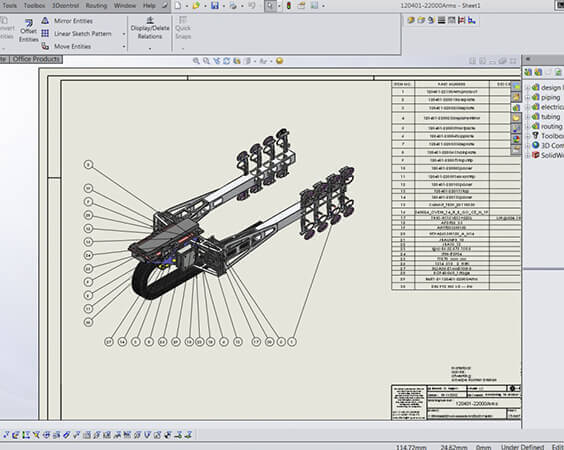Image resolution: width=564 pixels, height=450 pixels.
Task: Open the dropdown arrow beside New document
Action: tap(186, 6)
